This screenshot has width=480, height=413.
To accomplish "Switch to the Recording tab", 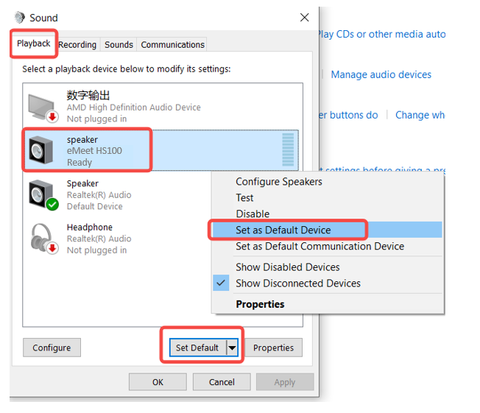I will 77,45.
